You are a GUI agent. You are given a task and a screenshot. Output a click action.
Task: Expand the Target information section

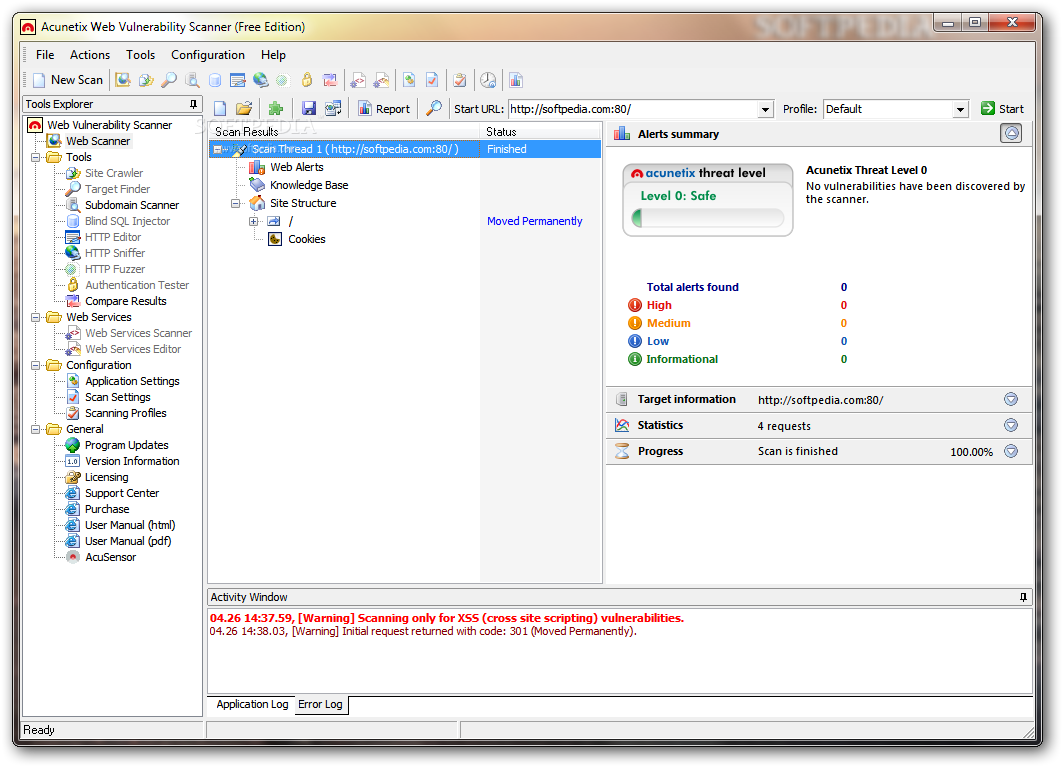pyautogui.click(x=1011, y=399)
